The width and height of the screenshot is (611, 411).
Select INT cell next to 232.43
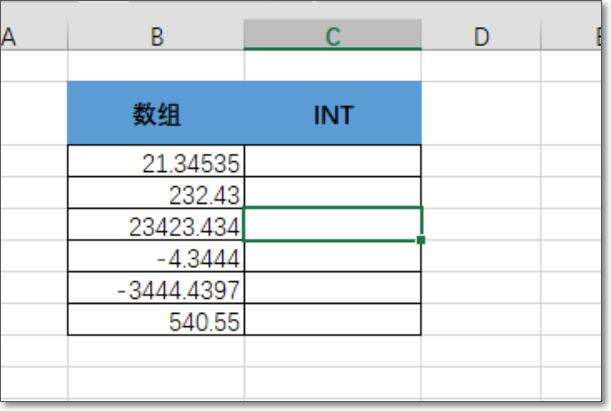[x=333, y=193]
